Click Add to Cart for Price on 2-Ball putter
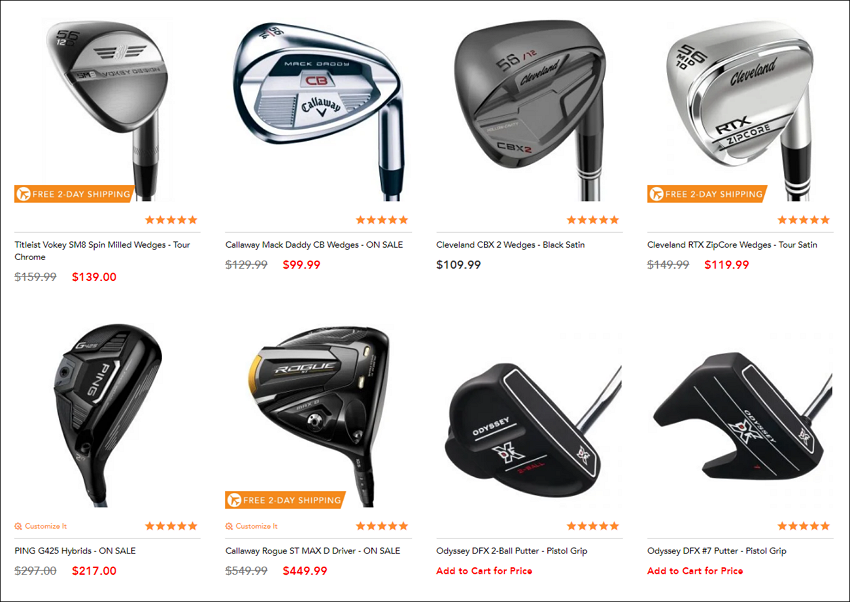850x602 pixels. (484, 571)
